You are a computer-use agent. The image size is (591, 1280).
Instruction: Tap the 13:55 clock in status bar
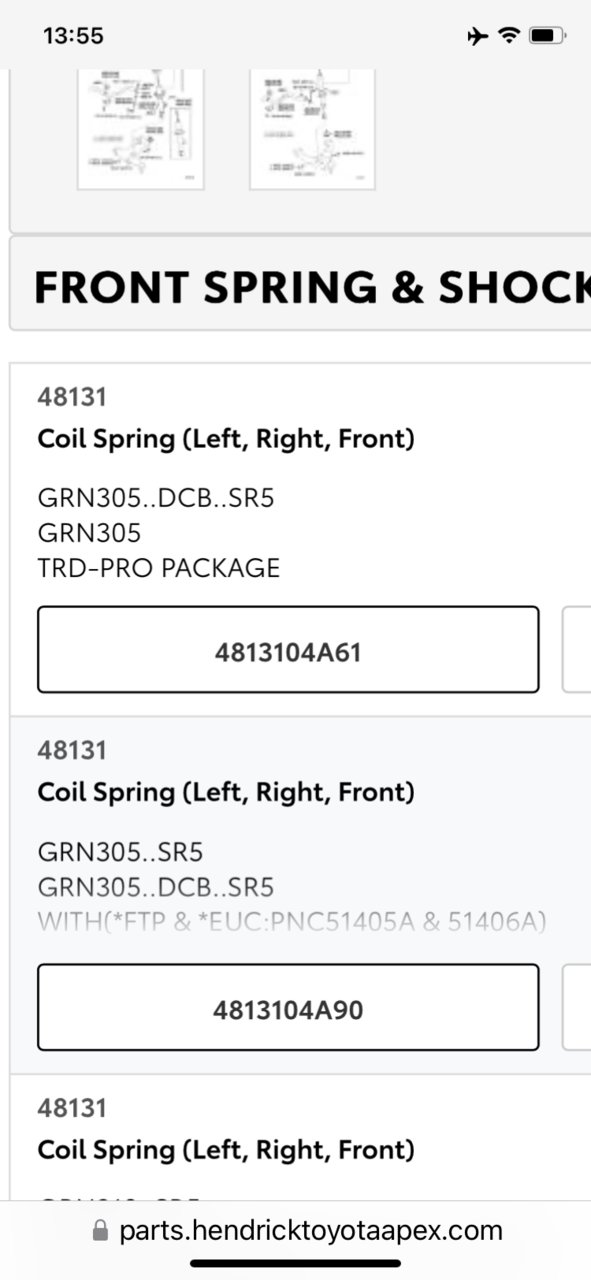[73, 36]
